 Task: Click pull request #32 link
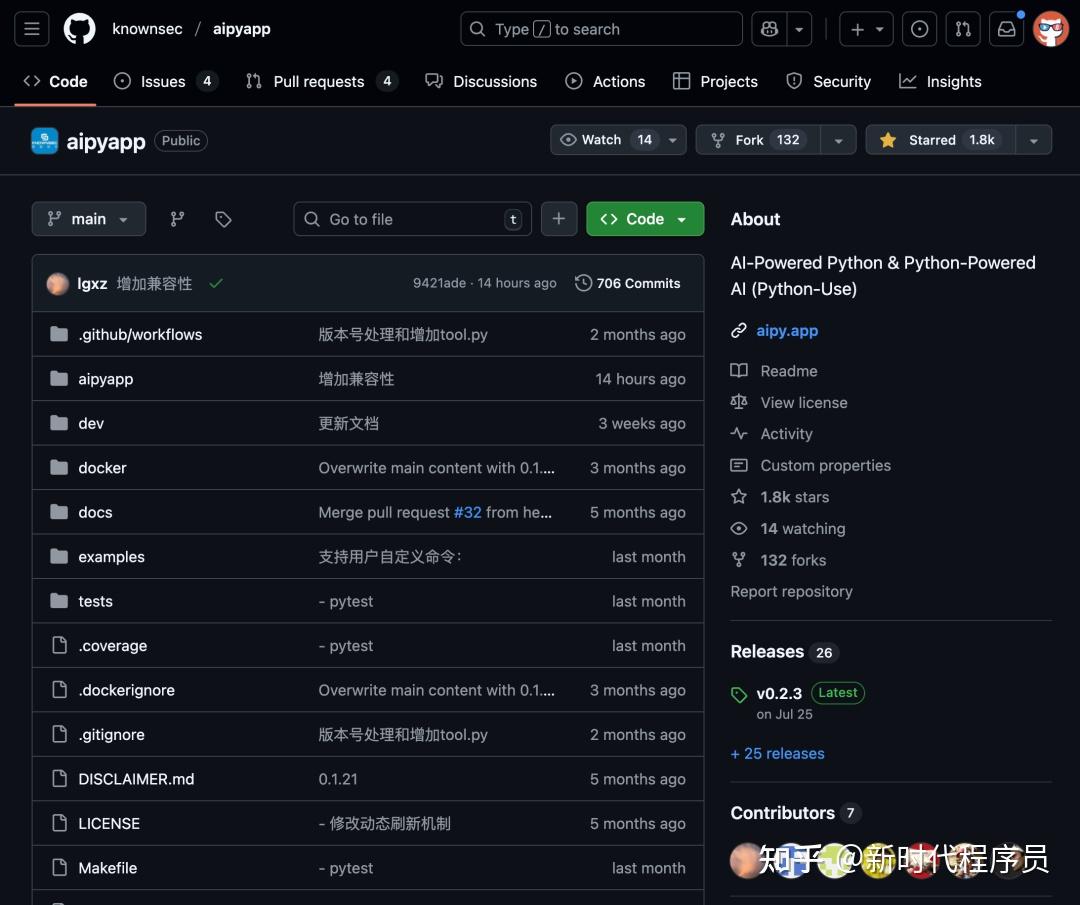[x=467, y=512]
